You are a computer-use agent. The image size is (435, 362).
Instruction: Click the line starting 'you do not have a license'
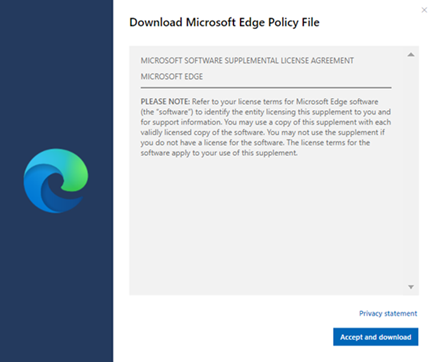point(255,143)
